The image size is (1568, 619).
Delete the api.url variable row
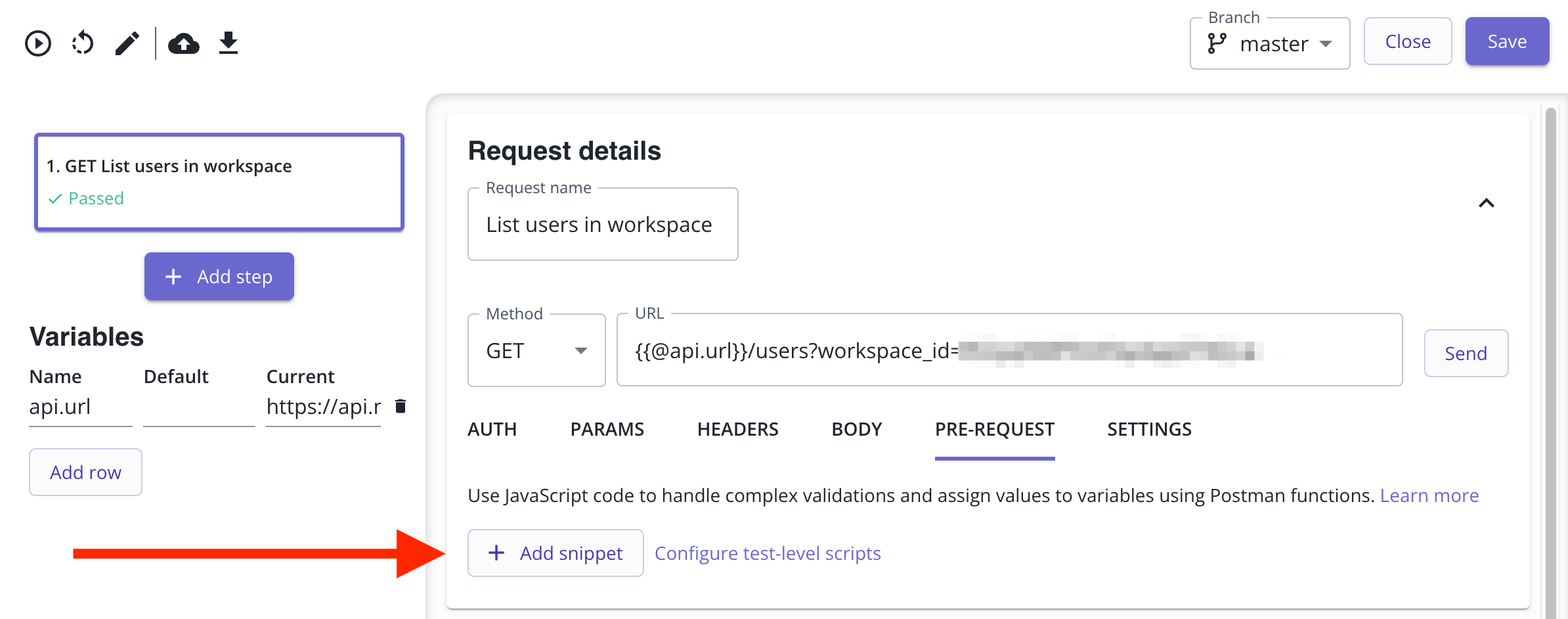pyautogui.click(x=401, y=406)
